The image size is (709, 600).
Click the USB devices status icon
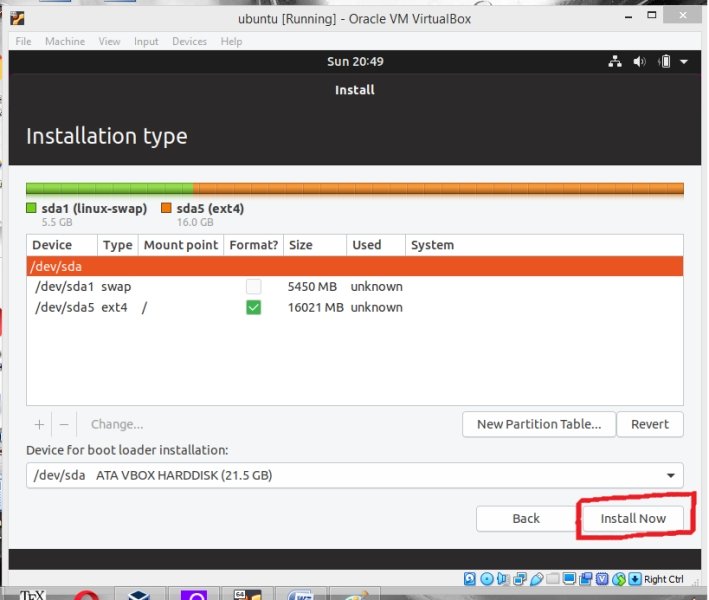(x=537, y=579)
